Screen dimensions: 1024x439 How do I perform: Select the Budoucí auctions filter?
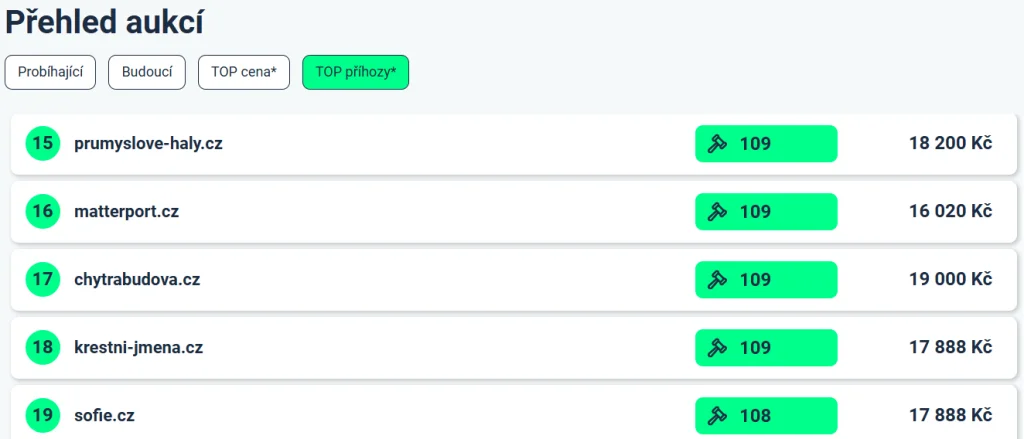tap(147, 72)
